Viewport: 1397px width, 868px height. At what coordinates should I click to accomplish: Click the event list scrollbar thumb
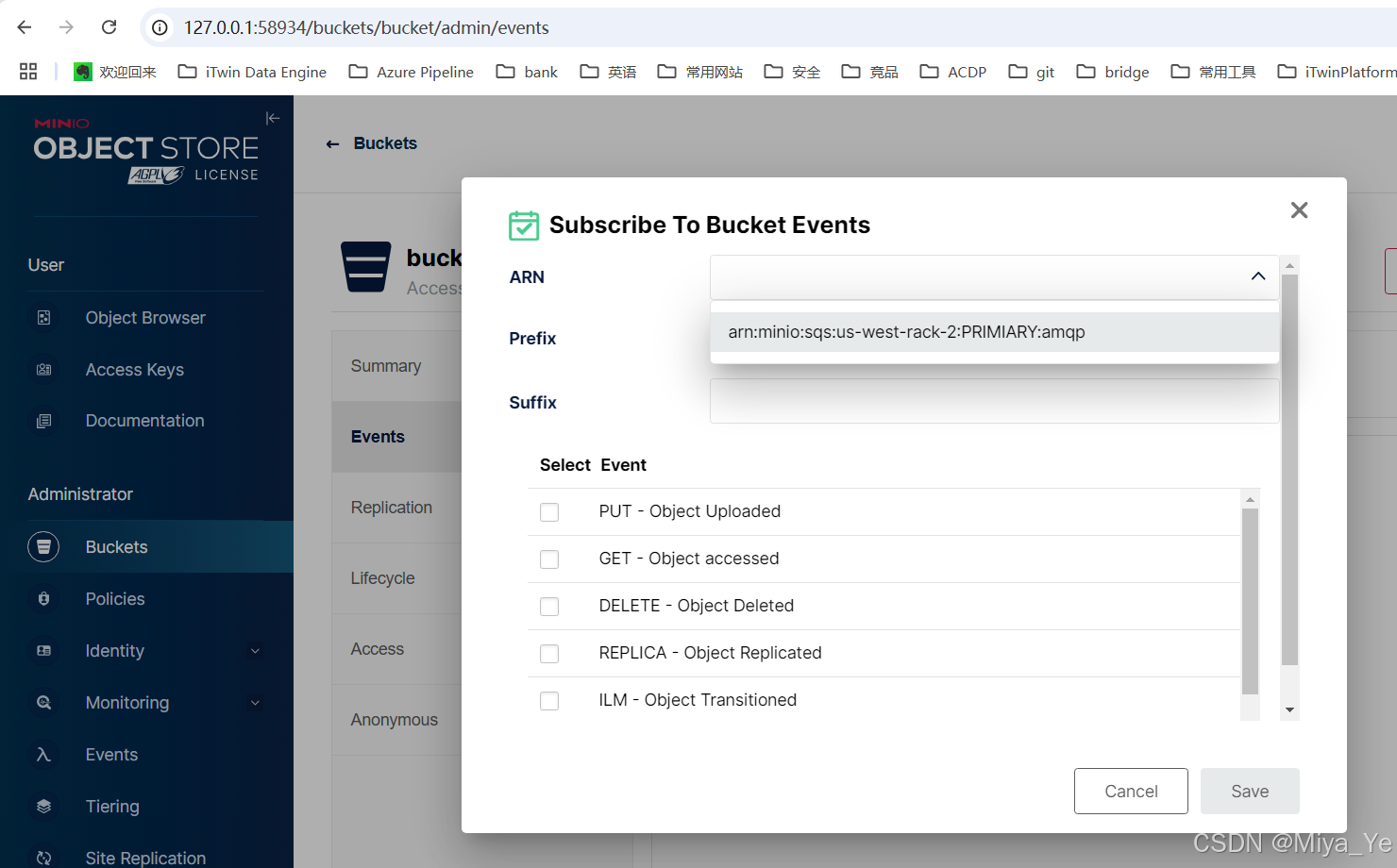pos(1250,602)
